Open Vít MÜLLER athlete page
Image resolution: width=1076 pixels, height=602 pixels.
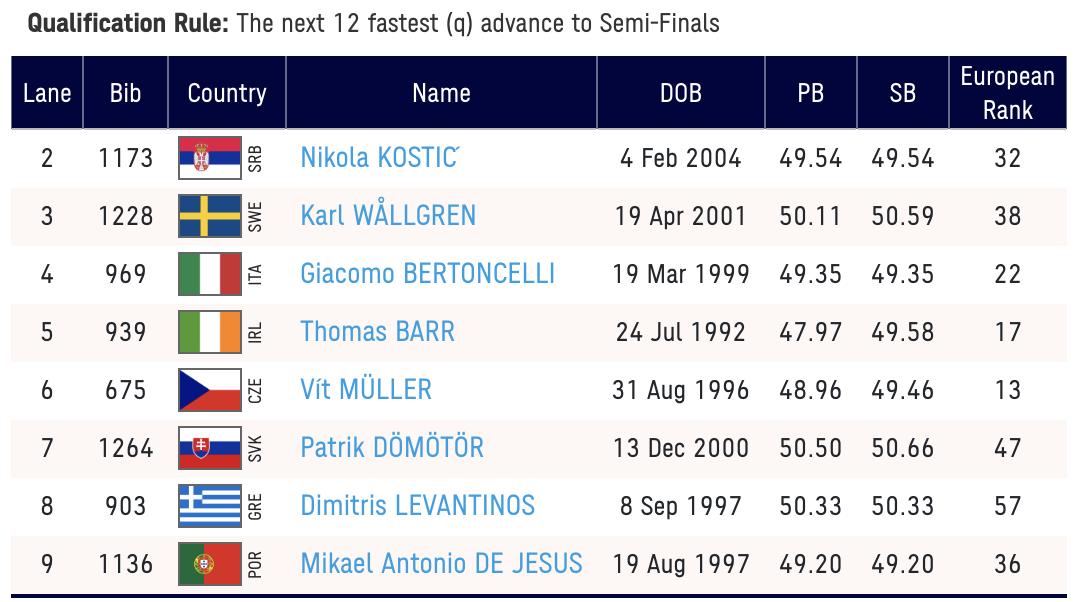pos(366,390)
